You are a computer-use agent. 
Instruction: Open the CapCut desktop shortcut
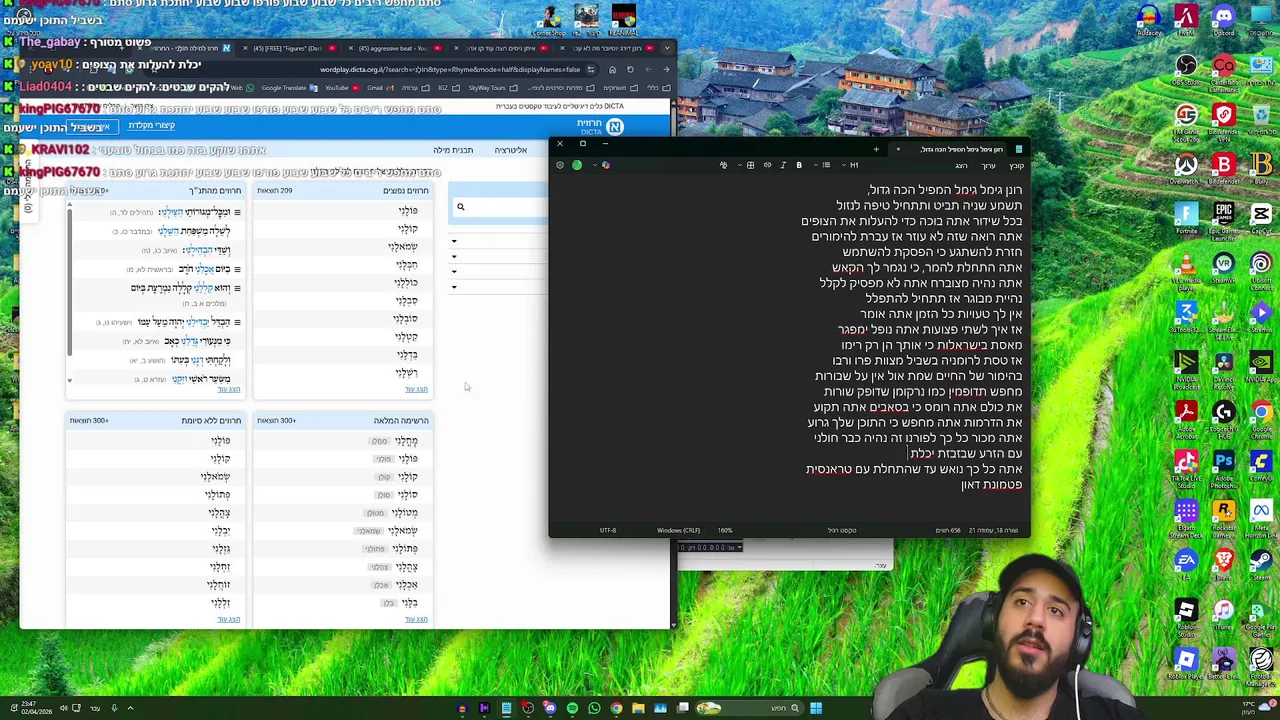[x=1261, y=219]
